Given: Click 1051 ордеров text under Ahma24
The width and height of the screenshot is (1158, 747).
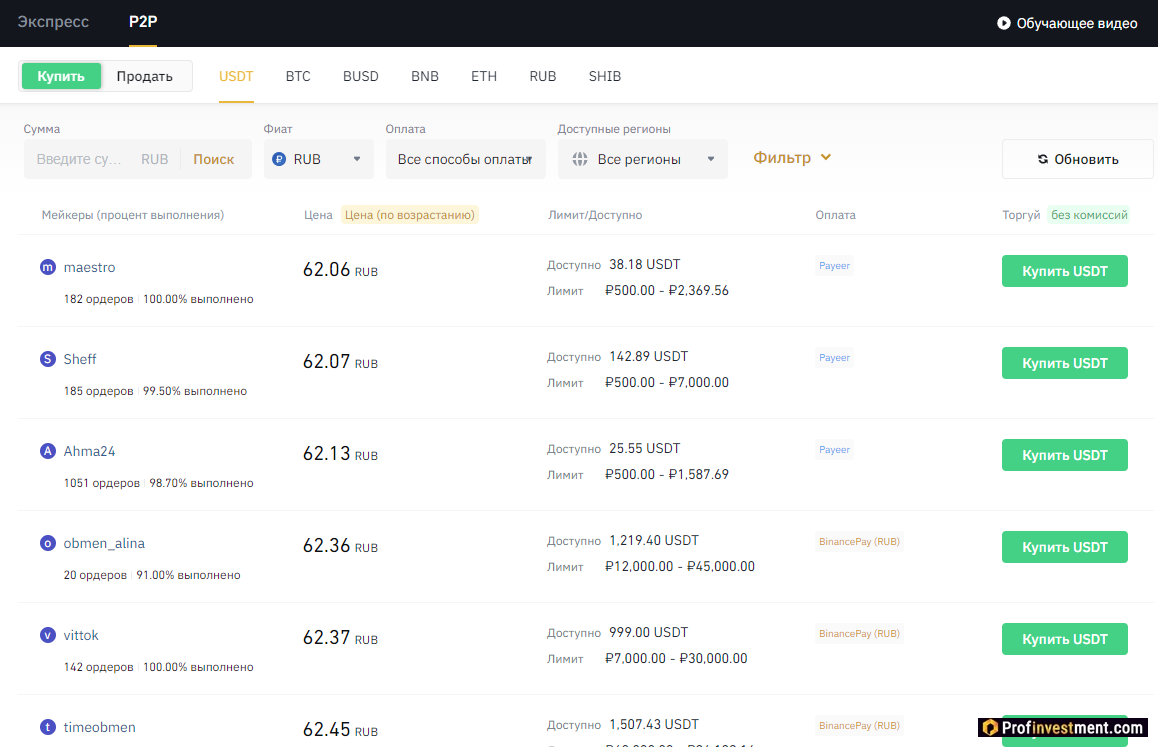Looking at the screenshot, I should click(102, 483).
